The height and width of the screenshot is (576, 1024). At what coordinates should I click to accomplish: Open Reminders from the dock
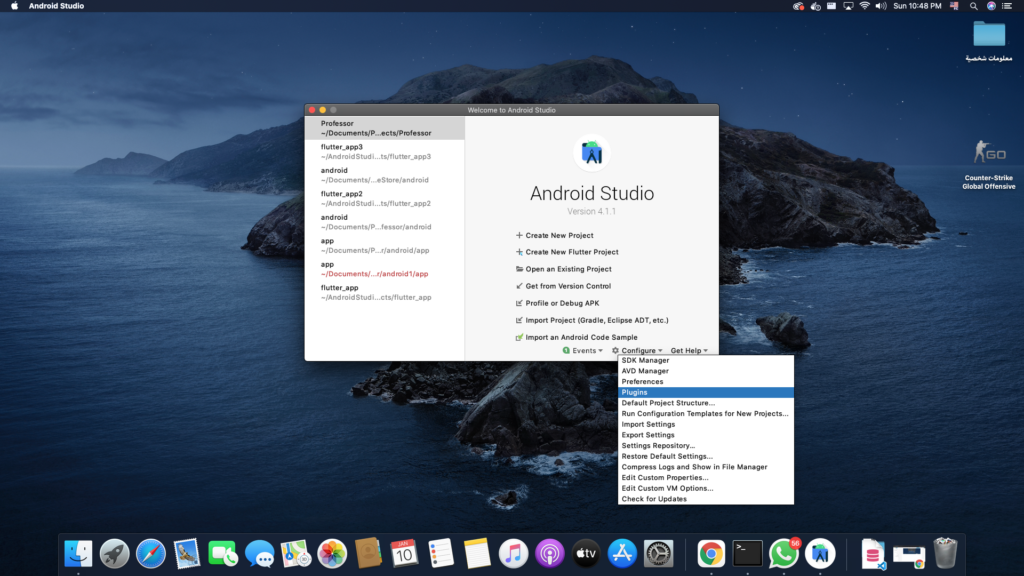pos(441,554)
